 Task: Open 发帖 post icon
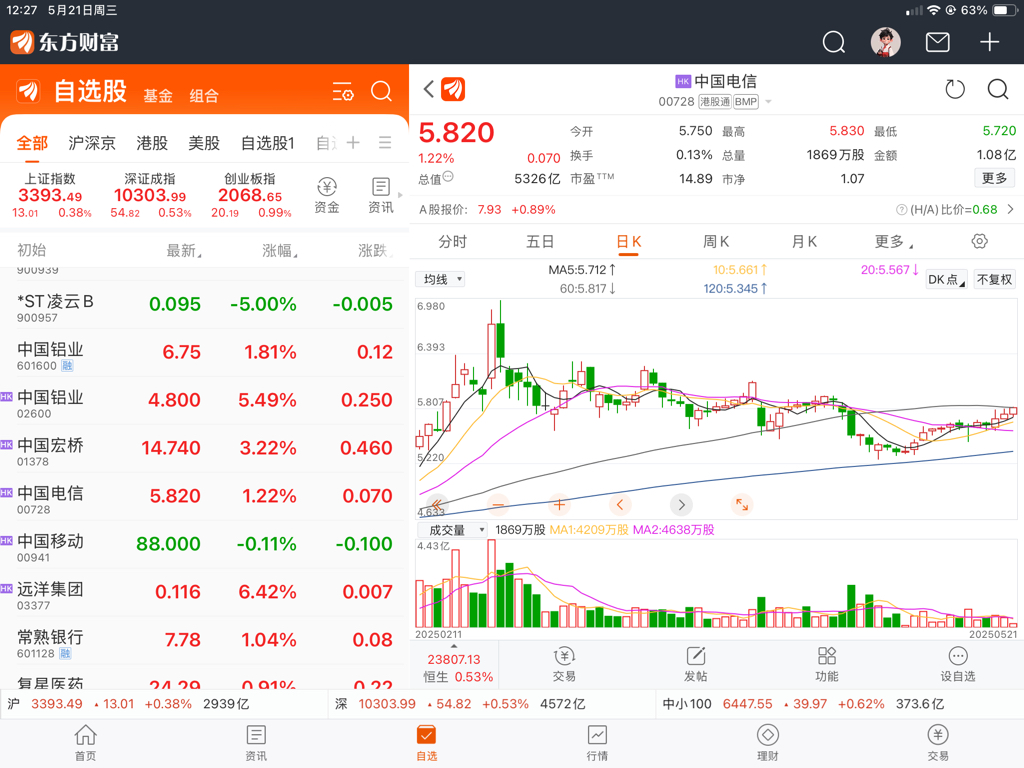click(696, 664)
